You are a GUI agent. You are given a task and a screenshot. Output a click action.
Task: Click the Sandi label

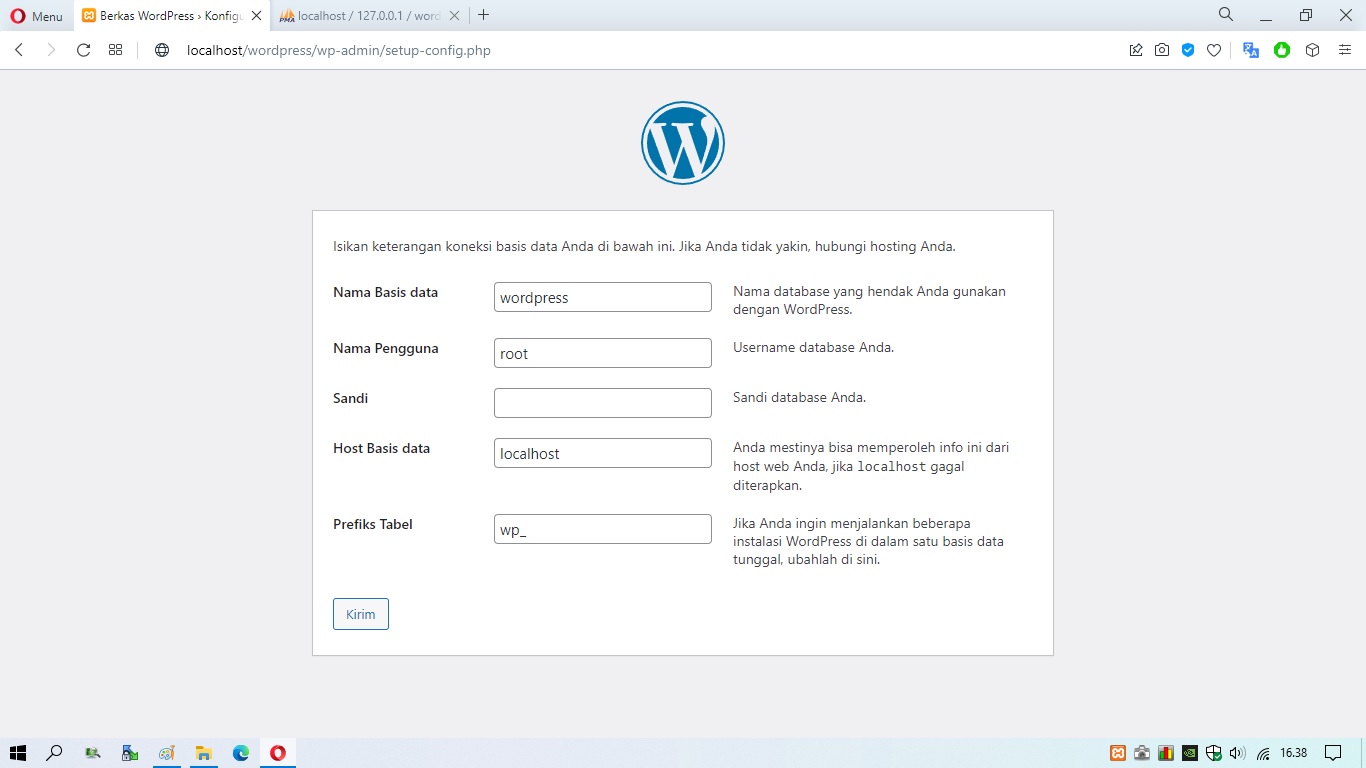click(x=351, y=398)
